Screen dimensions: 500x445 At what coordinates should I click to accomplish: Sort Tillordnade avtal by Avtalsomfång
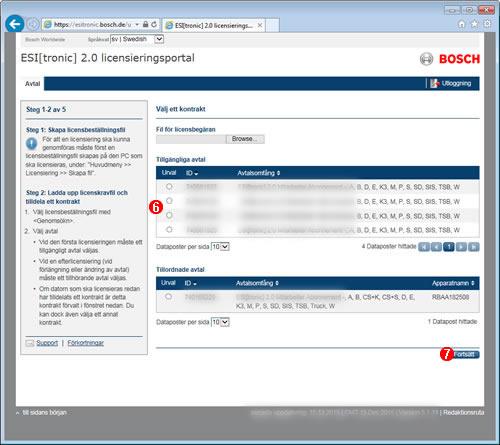click(257, 283)
